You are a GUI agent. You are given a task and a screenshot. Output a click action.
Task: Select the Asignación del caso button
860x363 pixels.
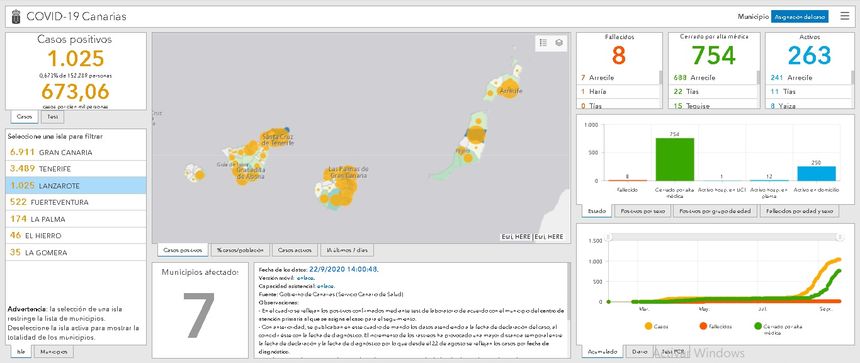point(799,17)
